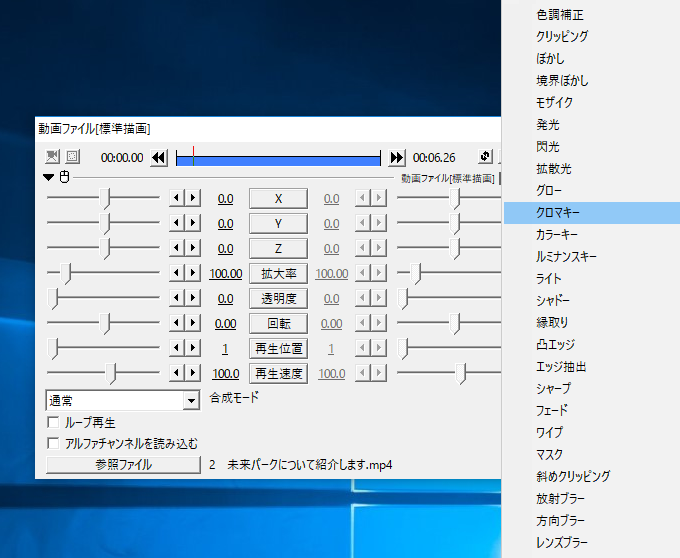The width and height of the screenshot is (680, 558).
Task: Open the 参照ファイル file browser button
Action: [123, 465]
